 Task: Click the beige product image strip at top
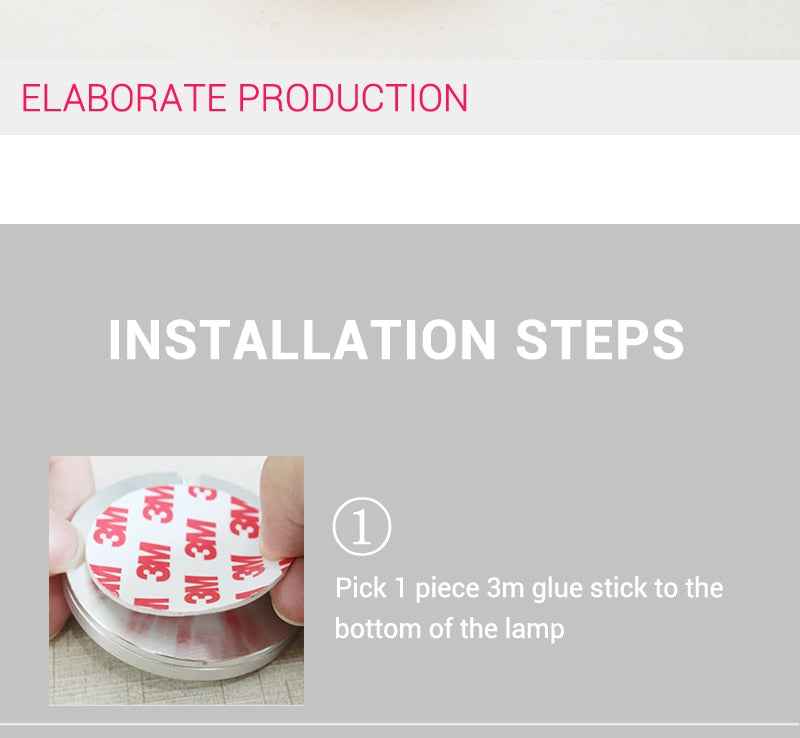400,30
